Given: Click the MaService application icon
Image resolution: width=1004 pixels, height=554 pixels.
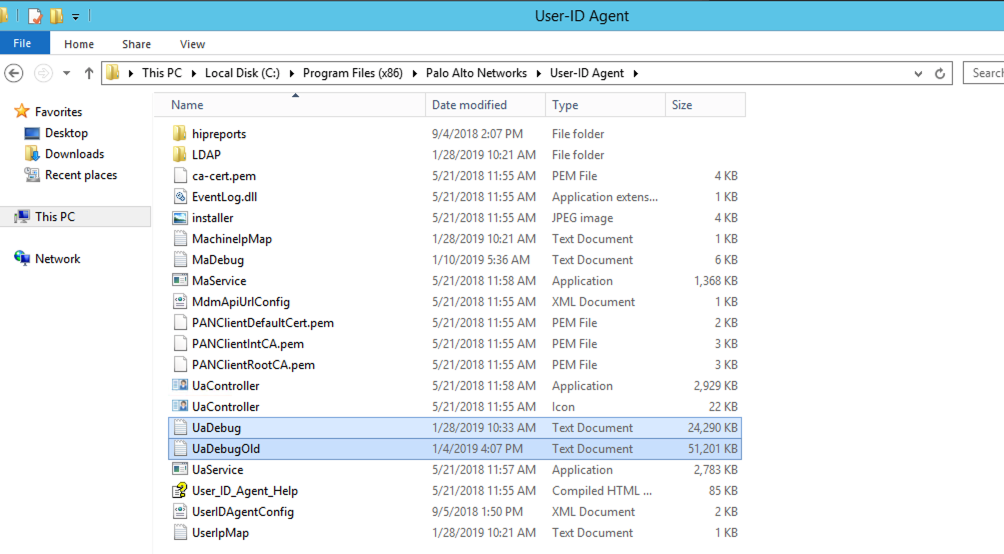Looking at the screenshot, I should pos(180,281).
